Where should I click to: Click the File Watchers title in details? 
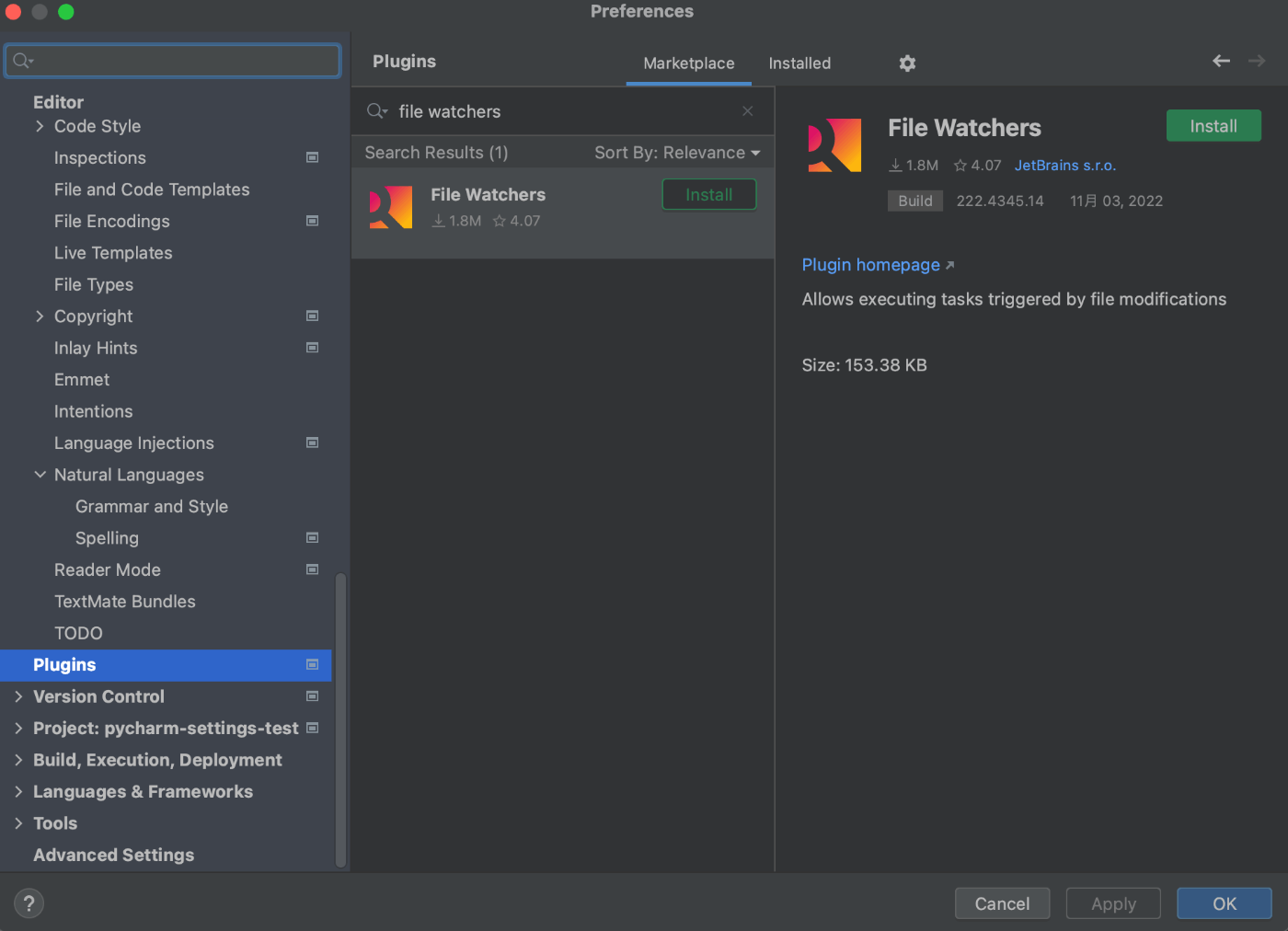964,128
